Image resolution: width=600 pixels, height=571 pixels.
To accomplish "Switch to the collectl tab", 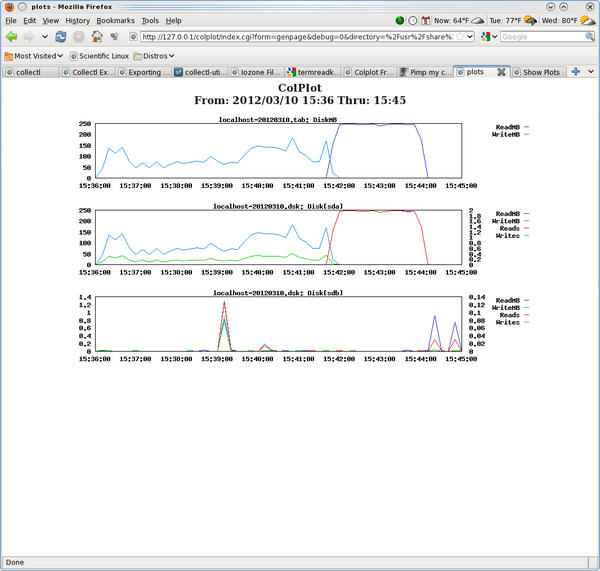I will 30,72.
